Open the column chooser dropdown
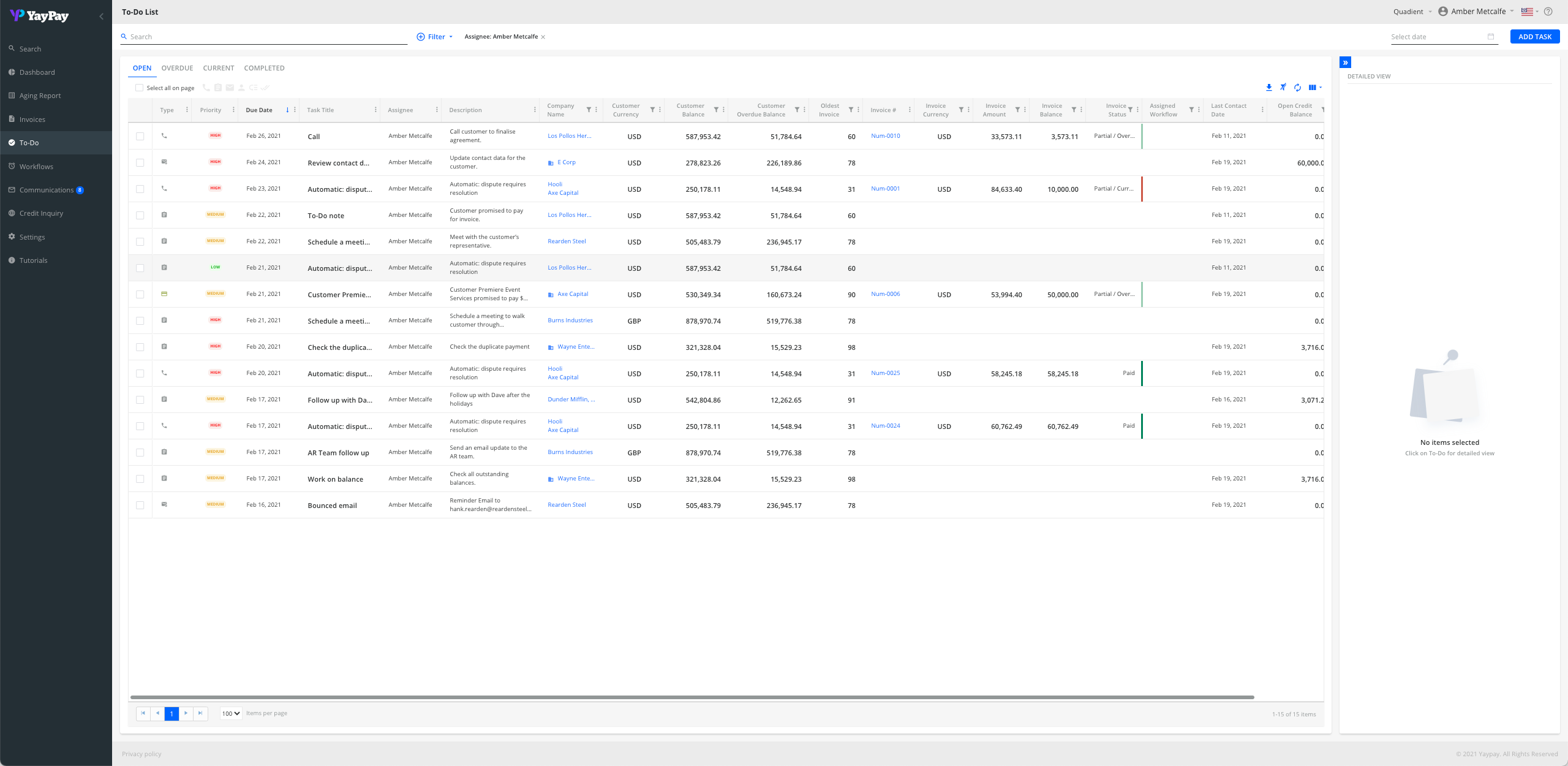The image size is (1568, 766). 1314,88
